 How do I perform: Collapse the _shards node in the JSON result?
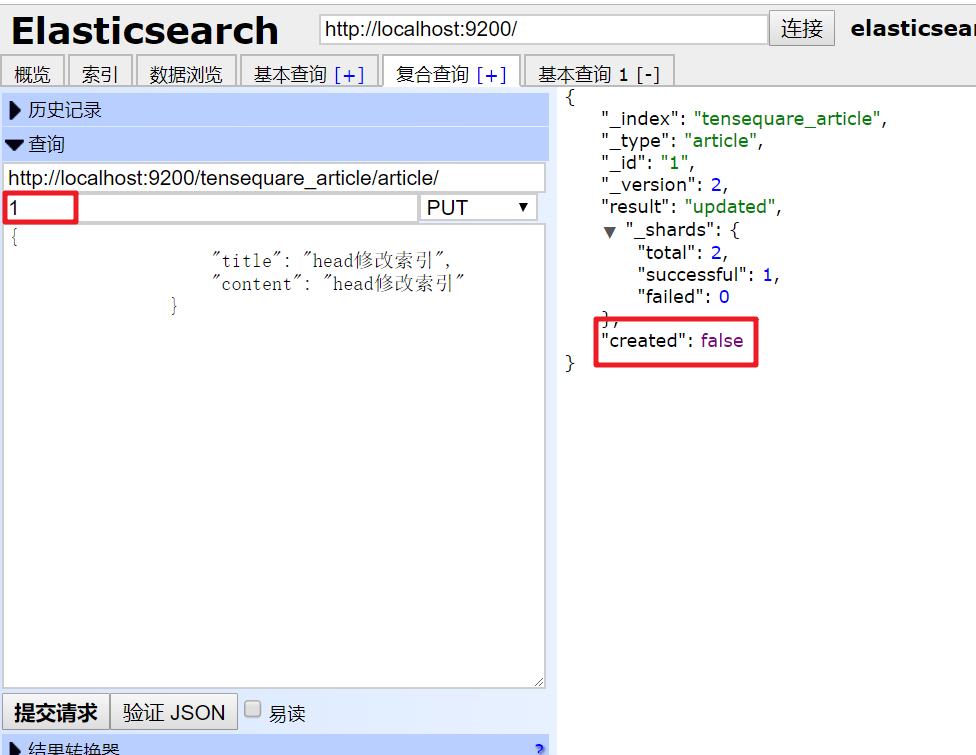609,232
